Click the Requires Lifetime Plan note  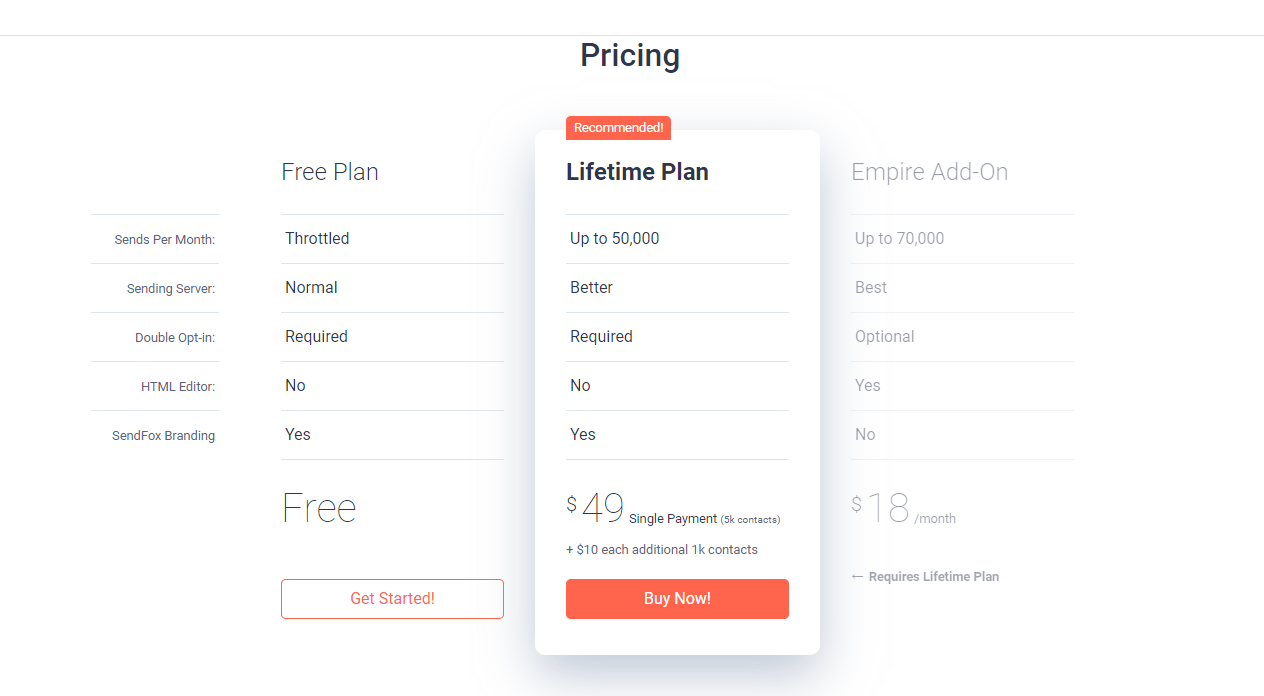[x=925, y=576]
